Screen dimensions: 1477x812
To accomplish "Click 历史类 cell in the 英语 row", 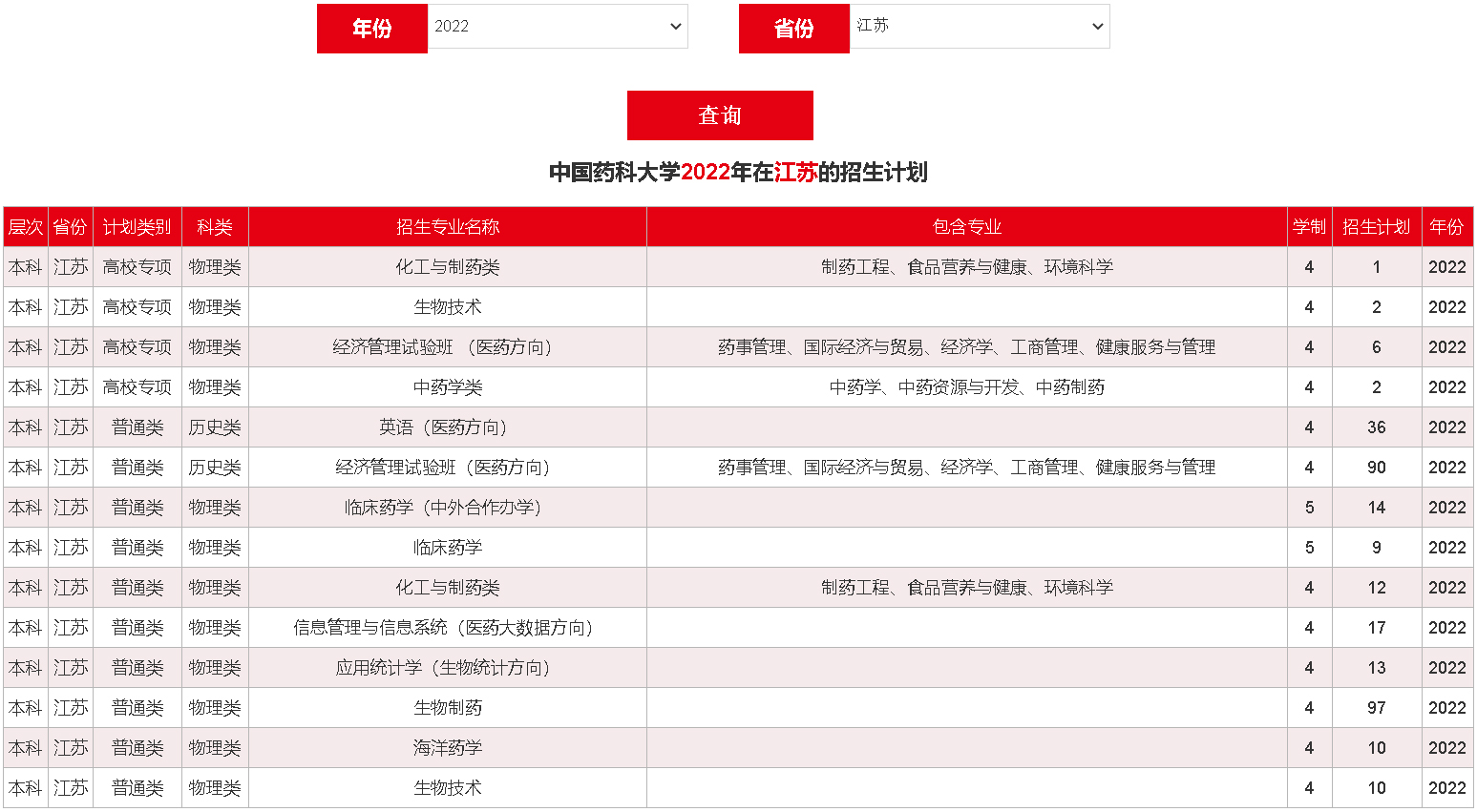I will 215,427.
